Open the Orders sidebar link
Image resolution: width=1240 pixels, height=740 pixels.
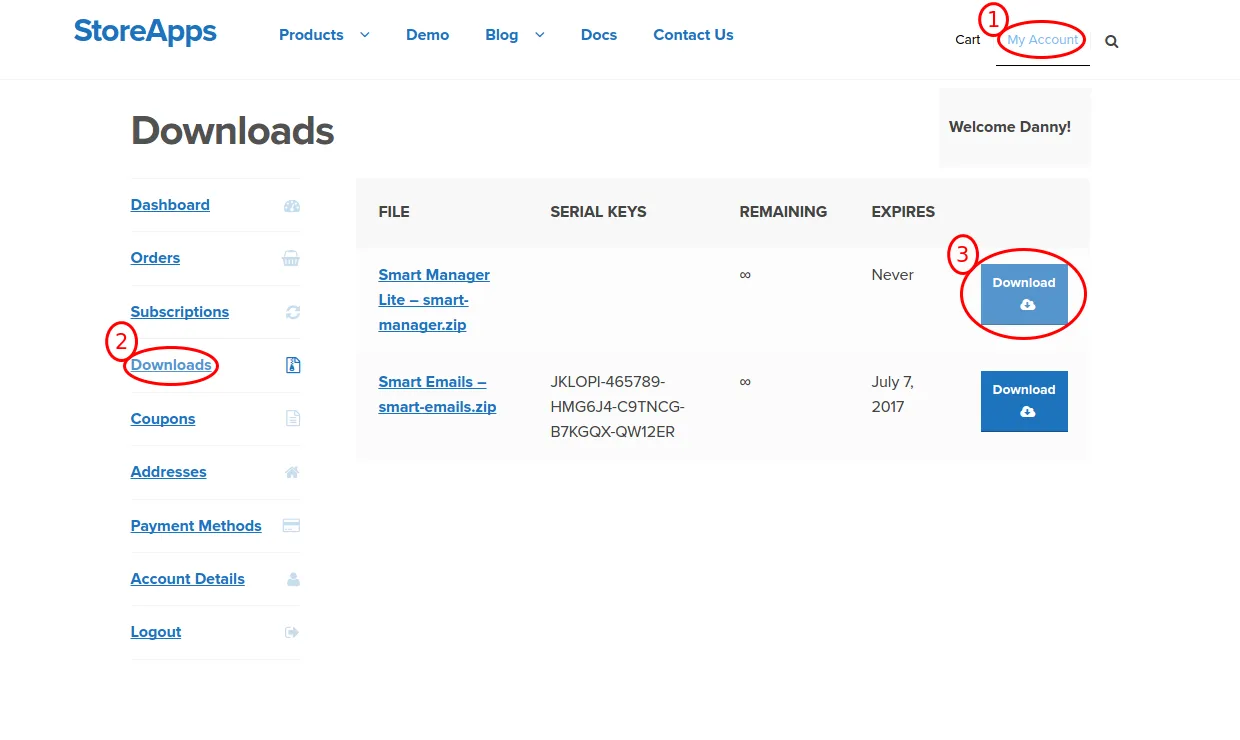[x=155, y=258]
